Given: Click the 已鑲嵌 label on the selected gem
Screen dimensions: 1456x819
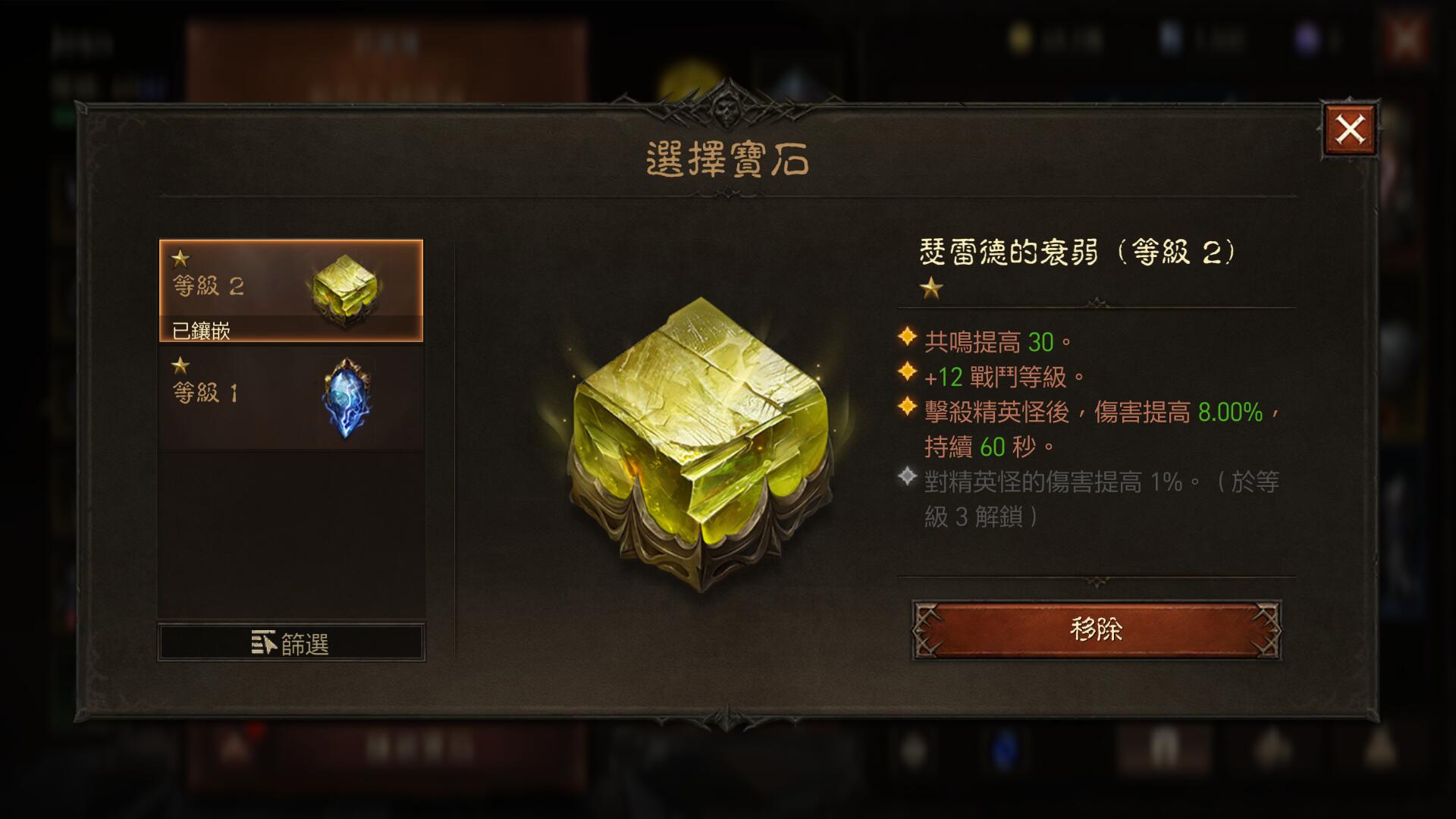Looking at the screenshot, I should point(201,331).
